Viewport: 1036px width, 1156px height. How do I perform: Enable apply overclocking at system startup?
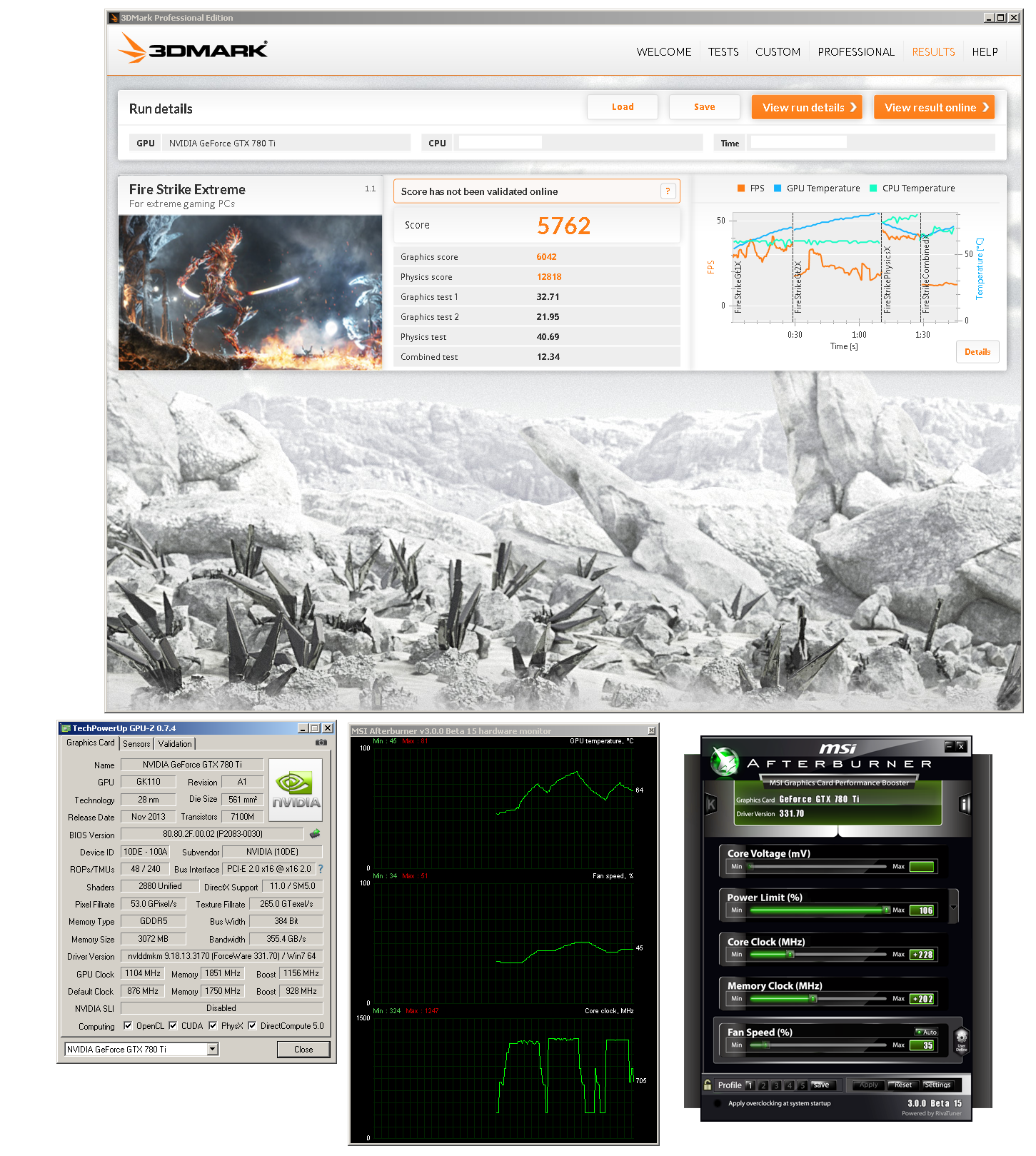pyautogui.click(x=718, y=1103)
